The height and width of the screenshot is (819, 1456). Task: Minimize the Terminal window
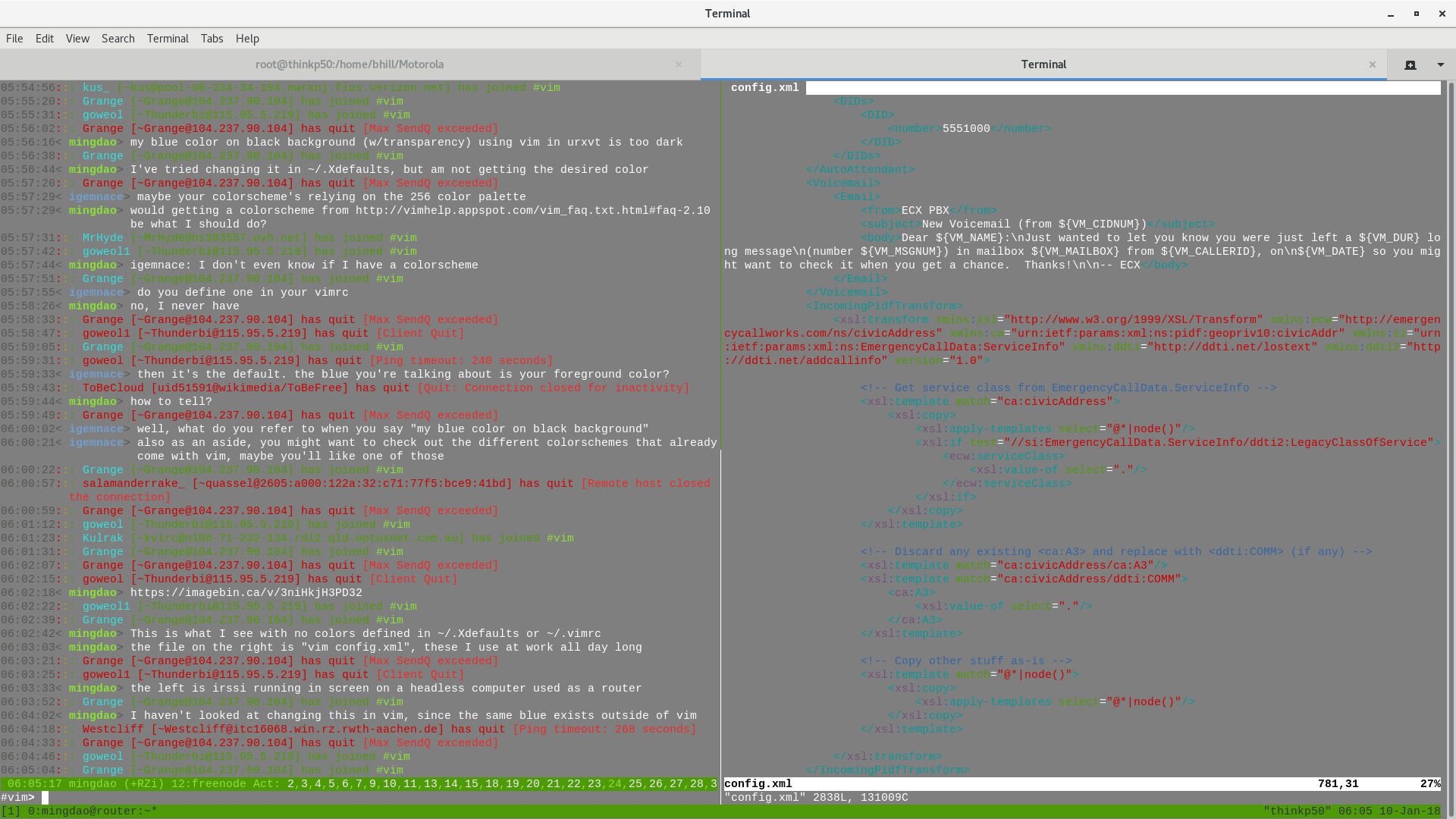(1391, 14)
